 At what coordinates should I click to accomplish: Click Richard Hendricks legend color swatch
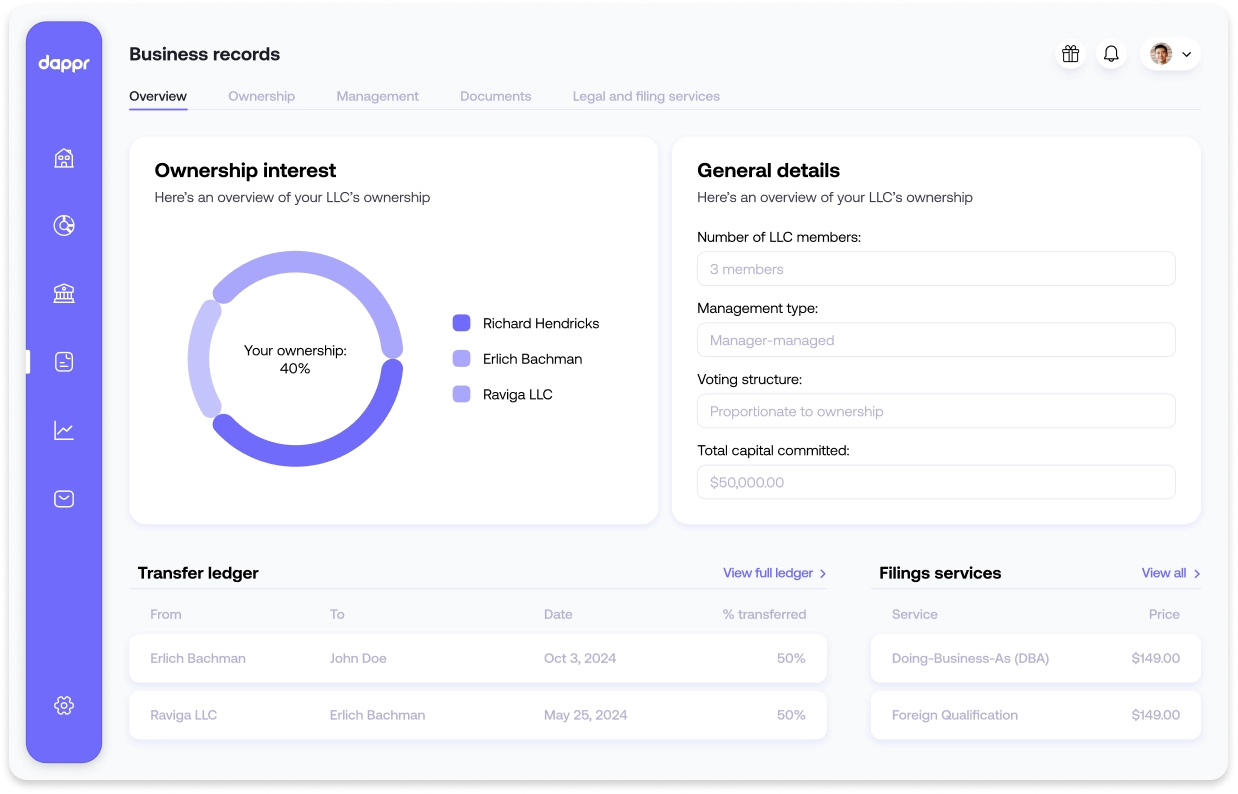point(461,323)
